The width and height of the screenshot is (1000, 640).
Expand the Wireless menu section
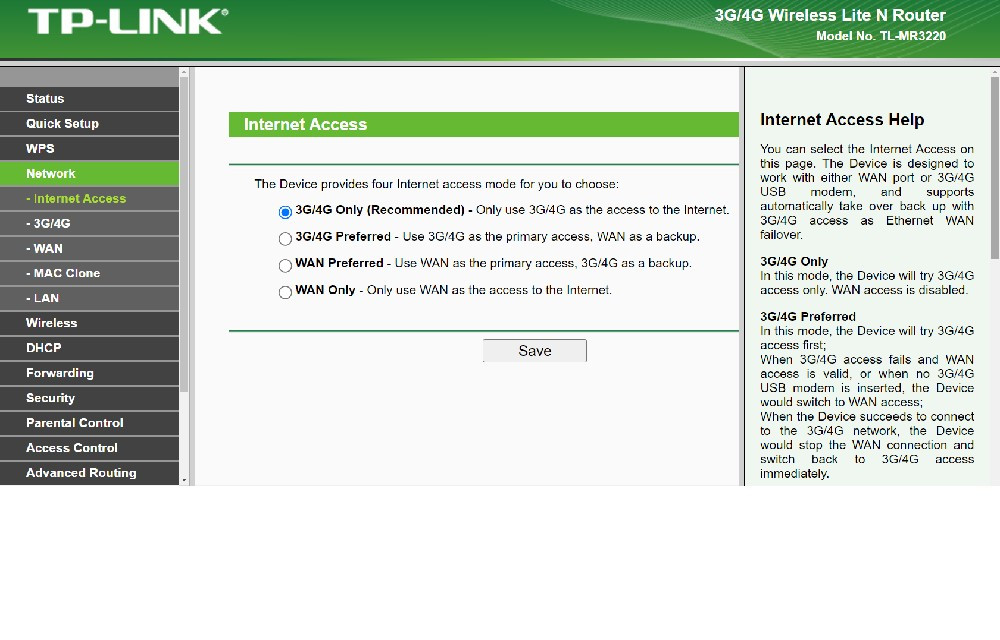(51, 323)
